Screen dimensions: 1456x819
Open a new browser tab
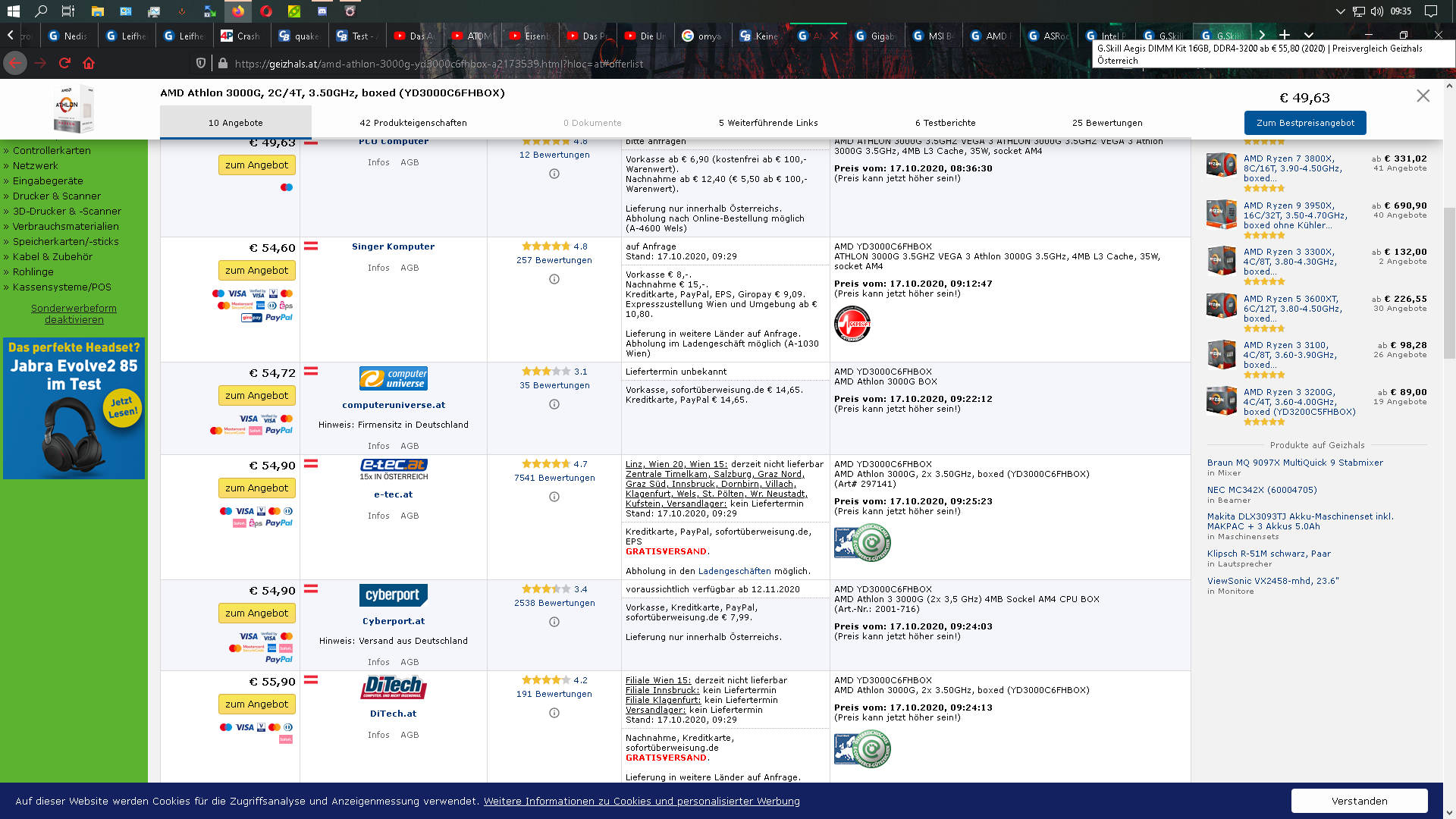pos(1285,35)
